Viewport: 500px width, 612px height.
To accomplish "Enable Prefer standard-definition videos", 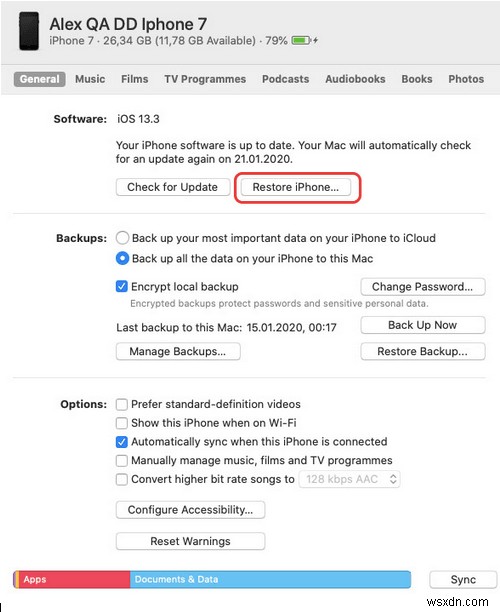I will 122,404.
